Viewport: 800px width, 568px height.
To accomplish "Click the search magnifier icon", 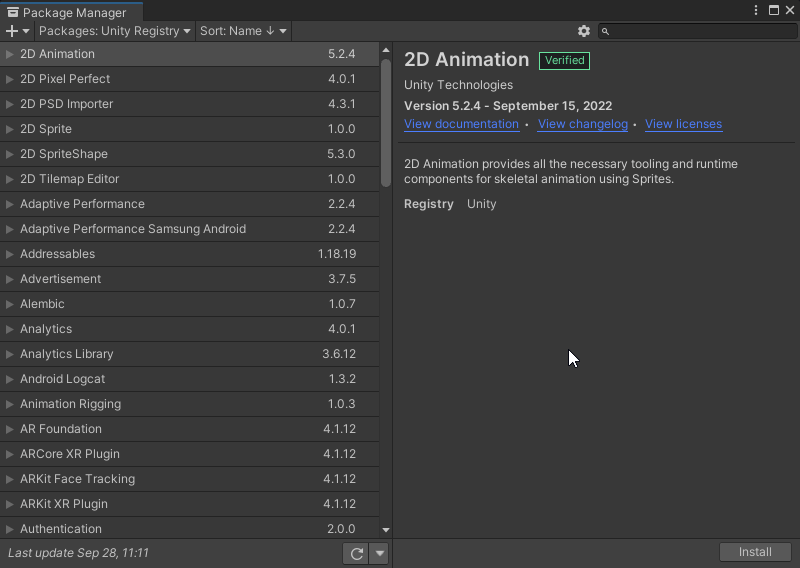I will tap(605, 32).
